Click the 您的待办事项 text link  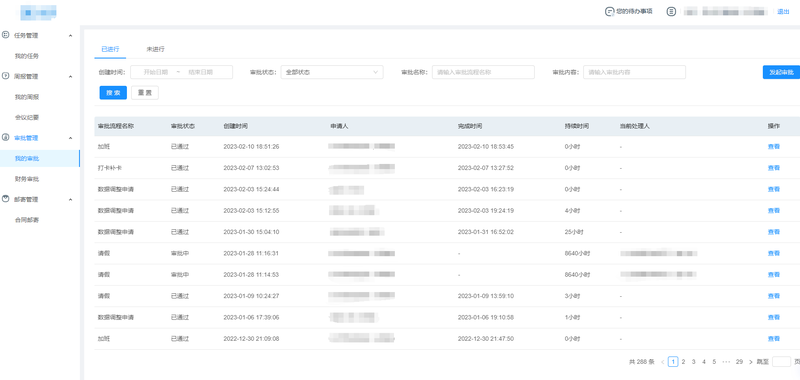(x=634, y=11)
